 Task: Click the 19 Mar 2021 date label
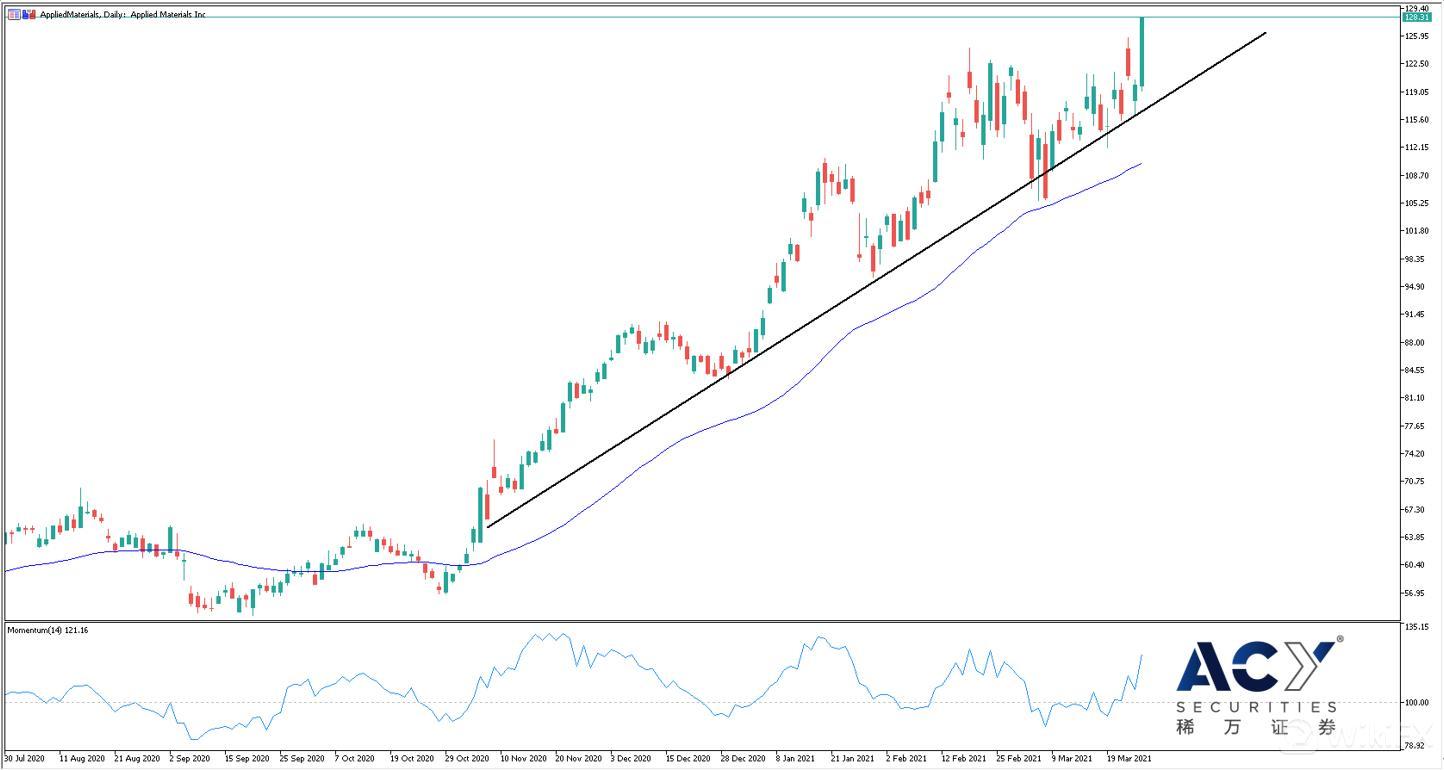pyautogui.click(x=1130, y=759)
